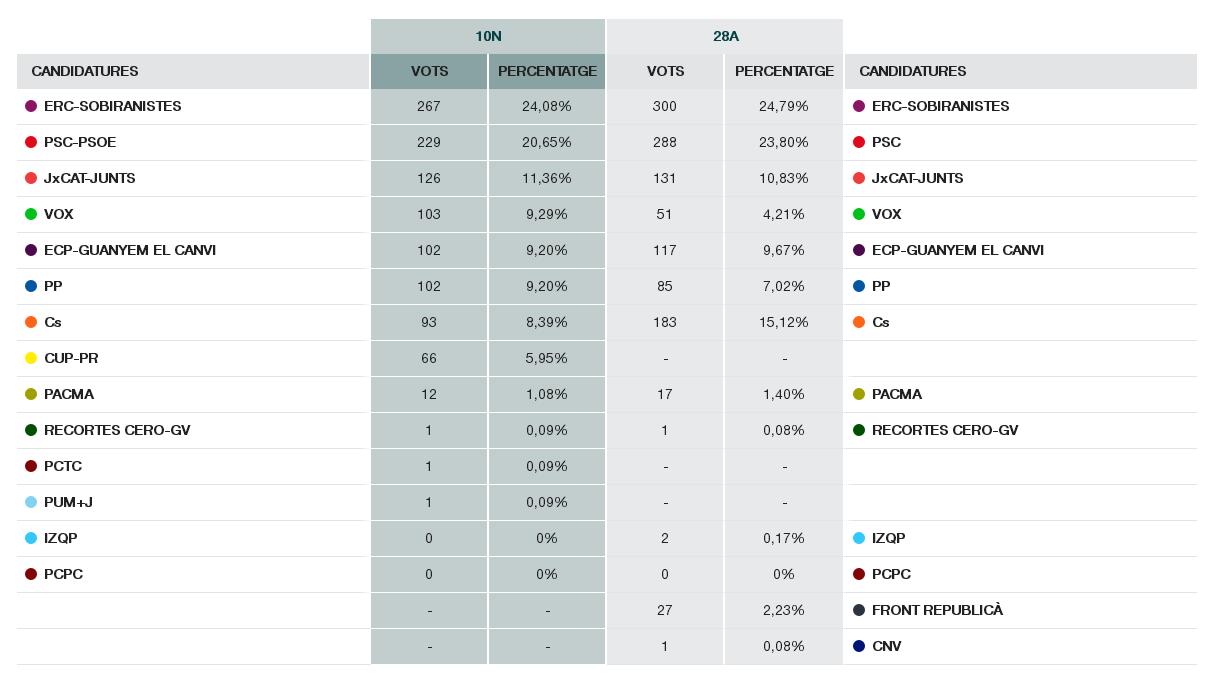Click the ECP-GUANYEM EL CANVI label on right

957,250
